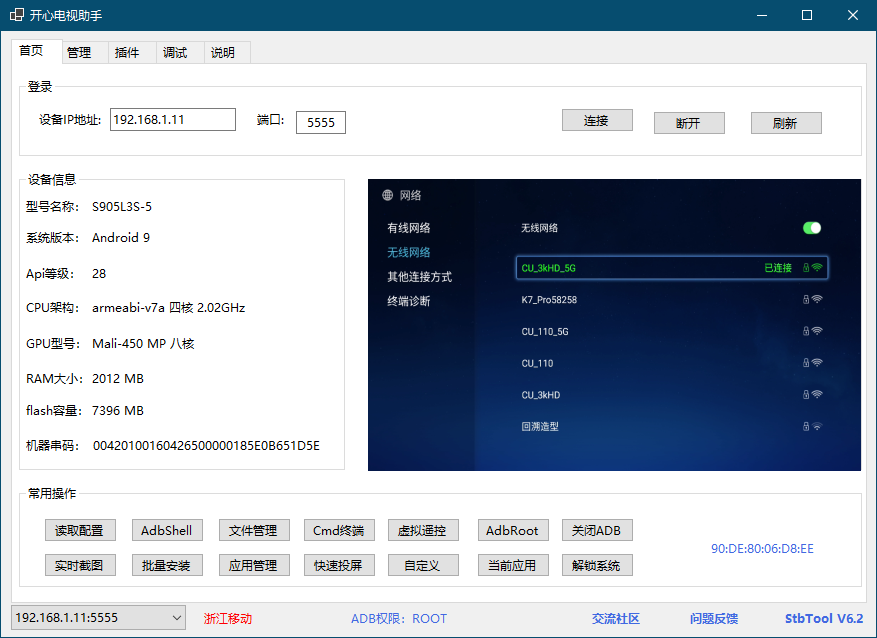Click the 连接 connect button

(596, 120)
